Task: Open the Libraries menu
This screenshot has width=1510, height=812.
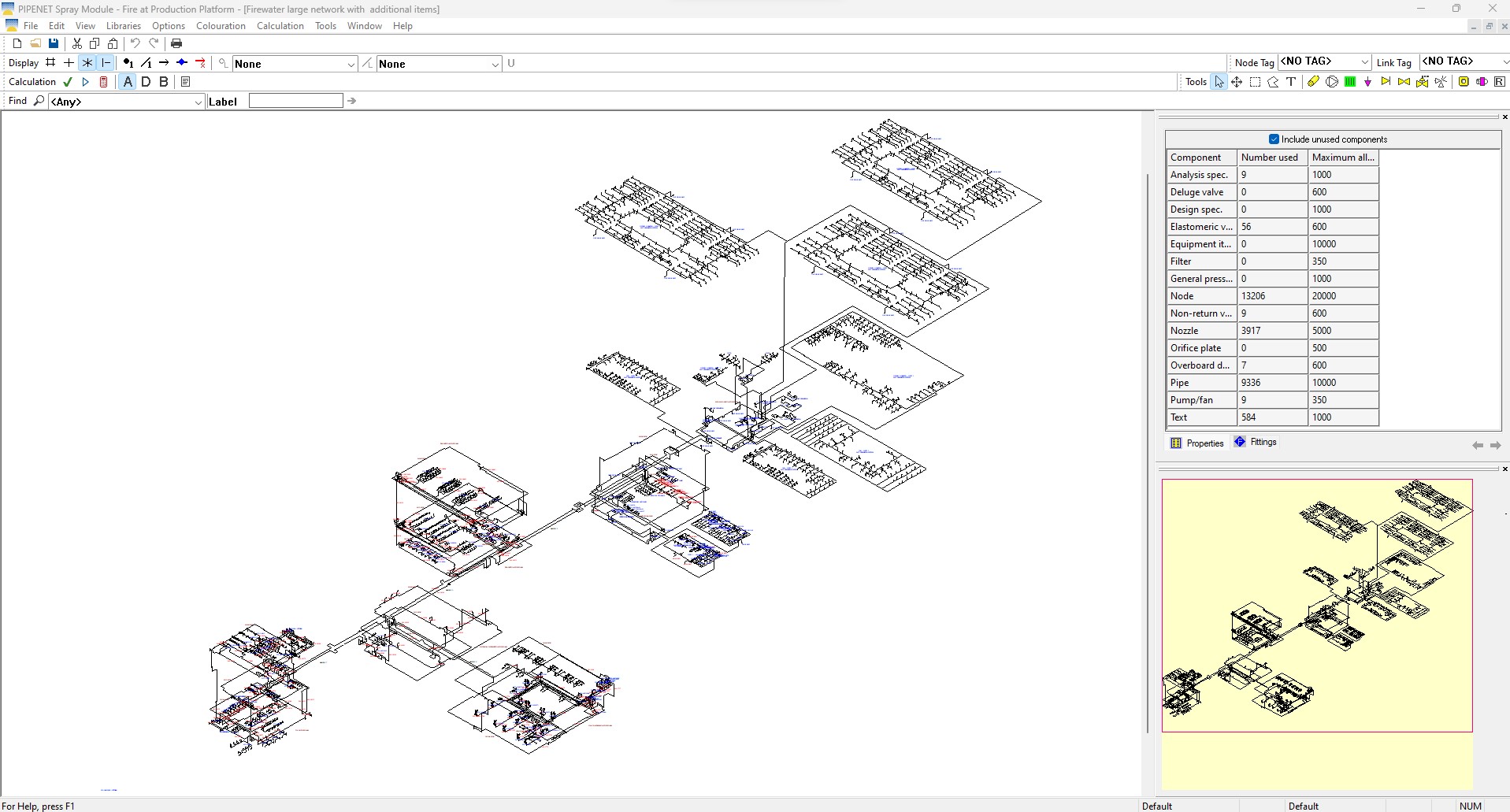Action: [x=124, y=26]
